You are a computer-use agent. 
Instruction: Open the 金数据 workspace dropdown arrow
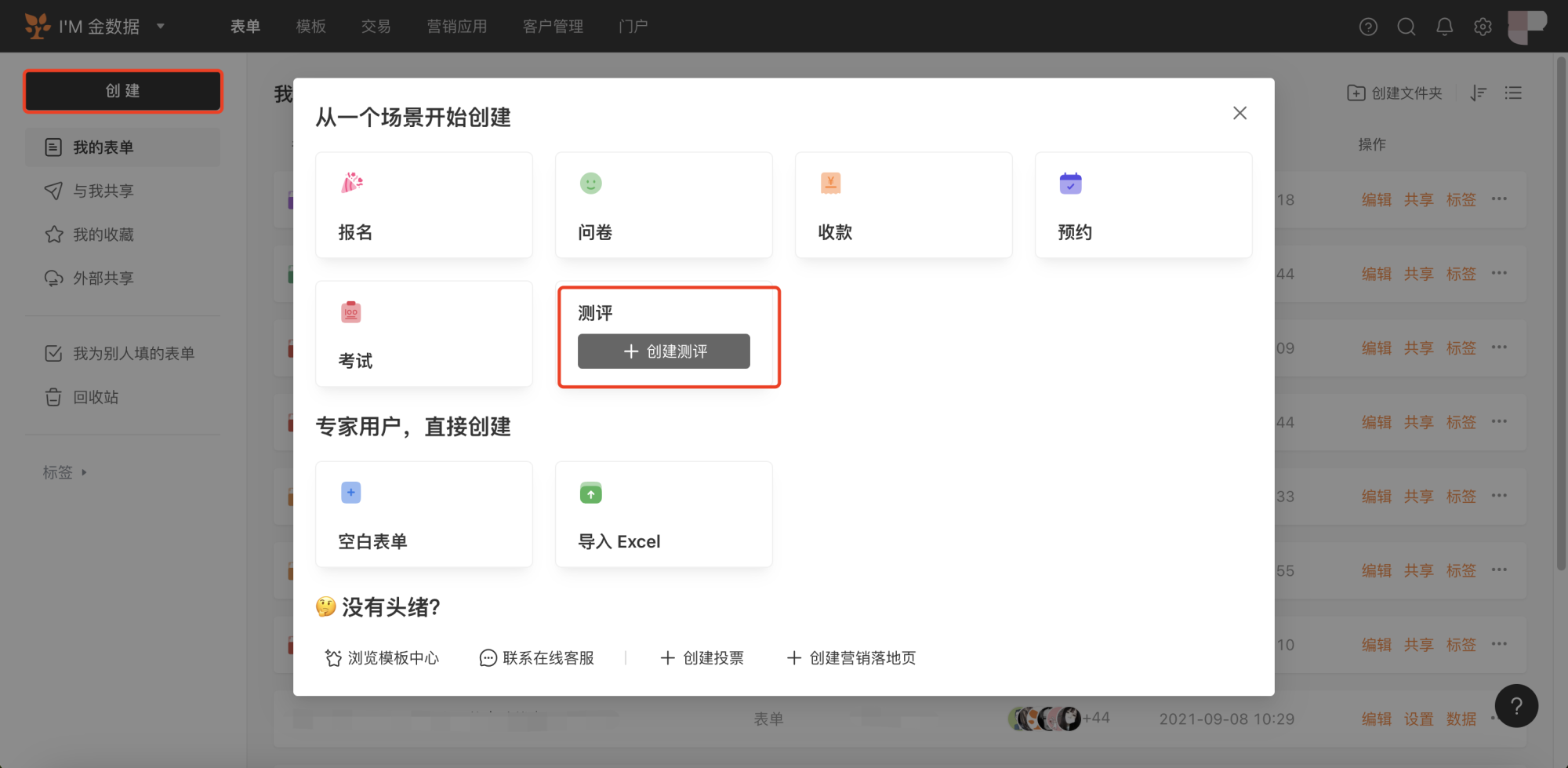tap(161, 26)
